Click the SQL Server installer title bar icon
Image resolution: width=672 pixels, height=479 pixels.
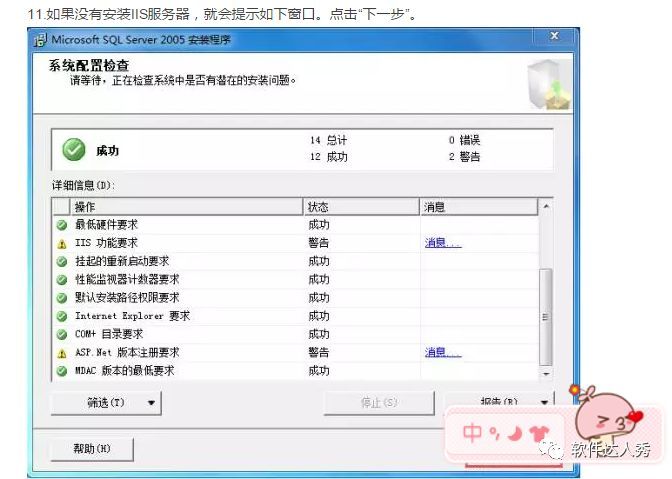point(40,40)
